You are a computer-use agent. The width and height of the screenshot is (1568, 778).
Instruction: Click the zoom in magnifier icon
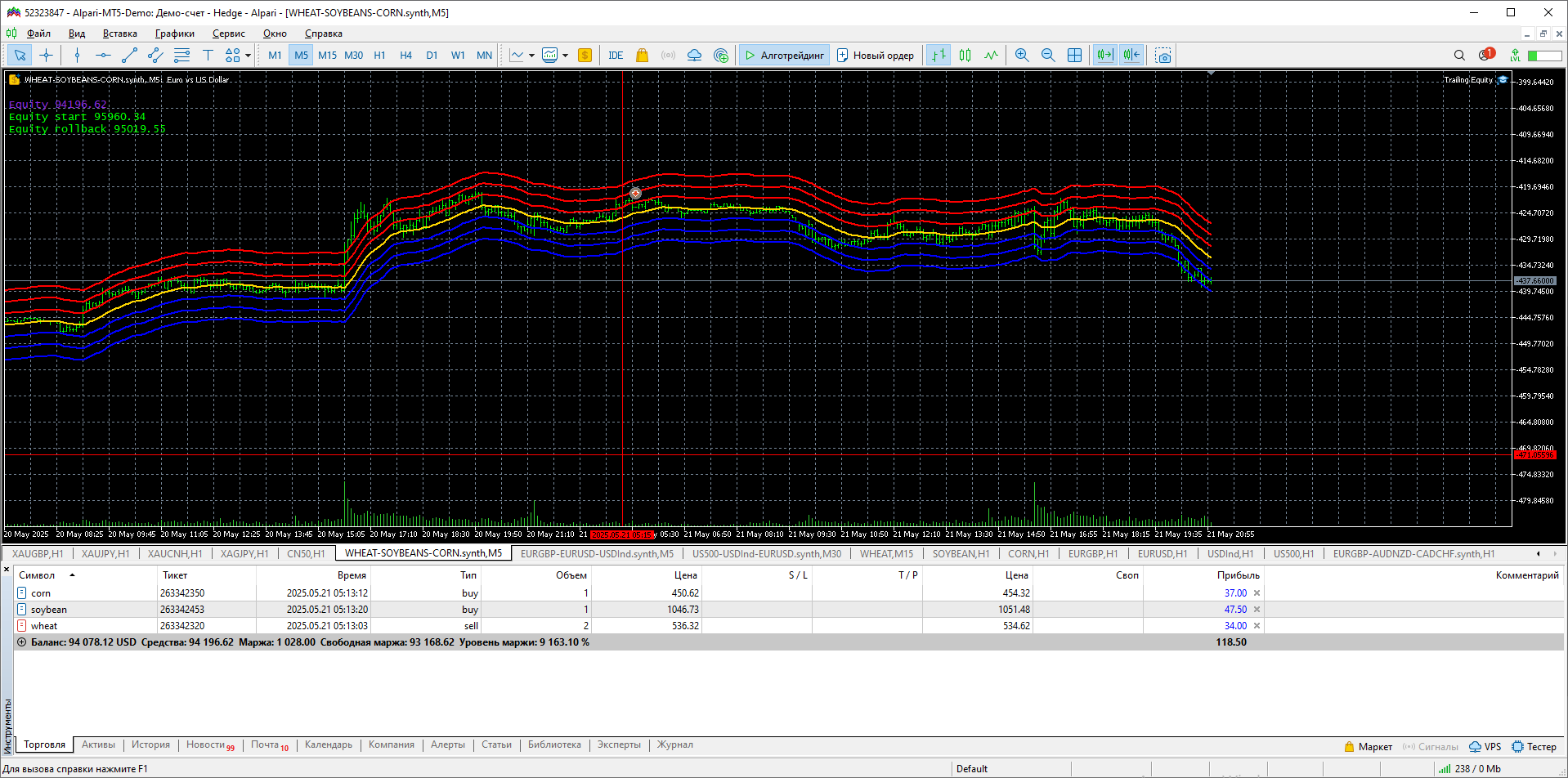pyautogui.click(x=1021, y=56)
